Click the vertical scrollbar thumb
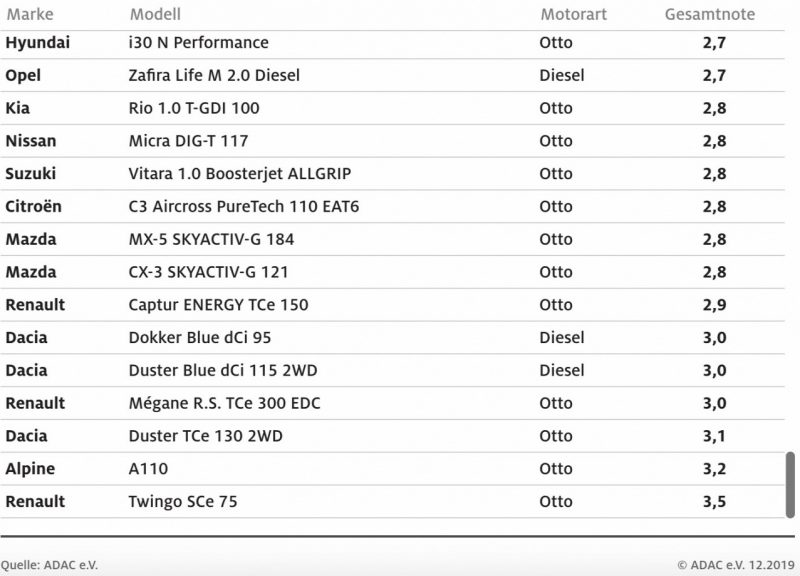The width and height of the screenshot is (800, 576). click(x=790, y=485)
